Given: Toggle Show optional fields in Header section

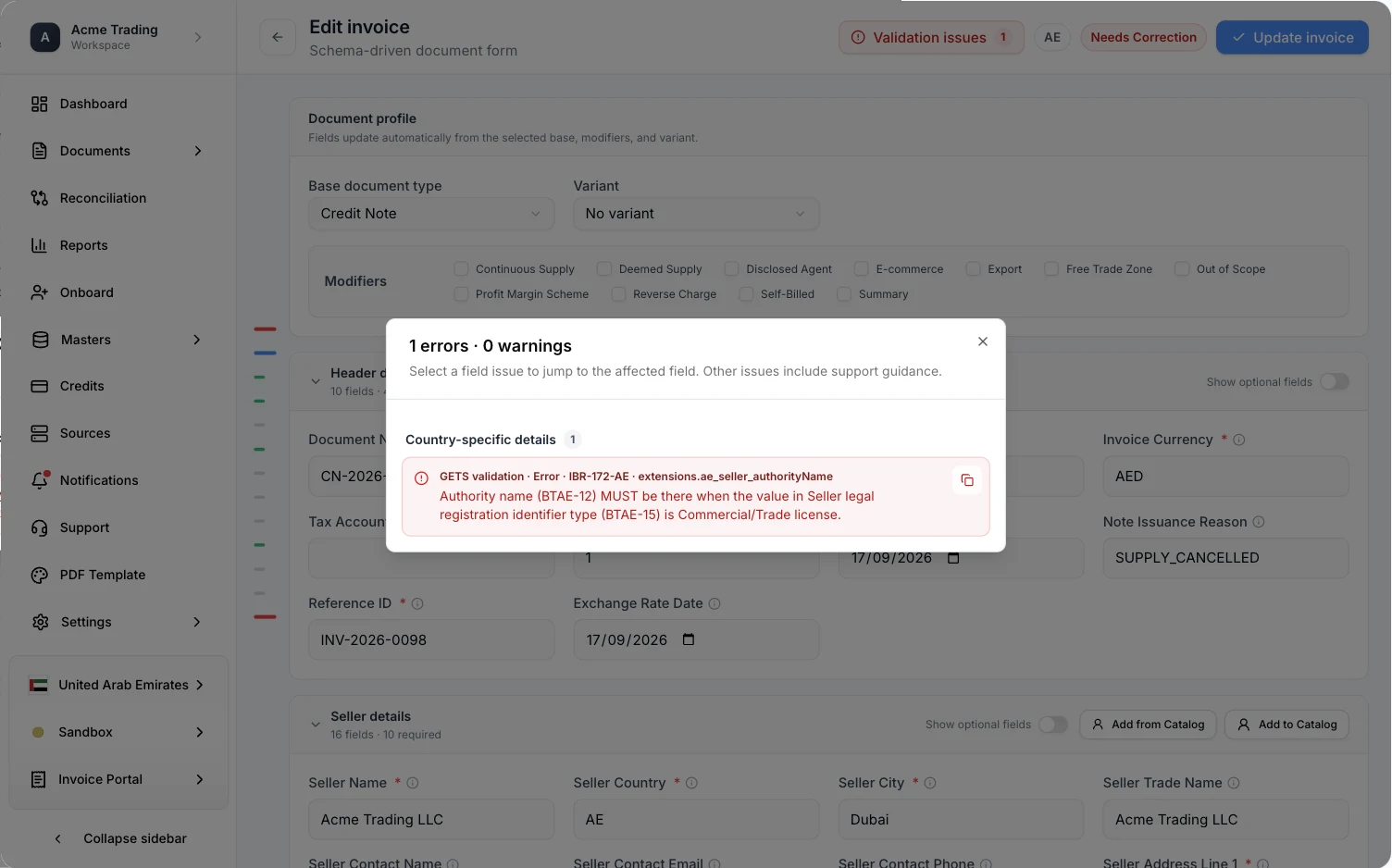Looking at the screenshot, I should [x=1334, y=381].
